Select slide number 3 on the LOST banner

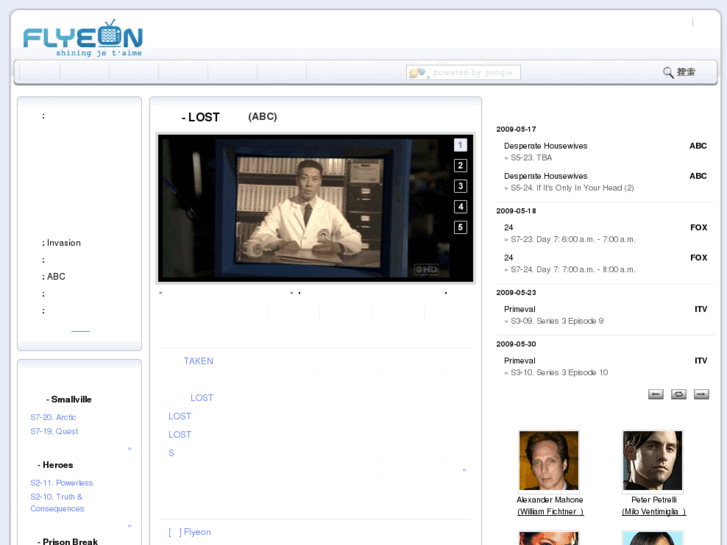point(460,186)
